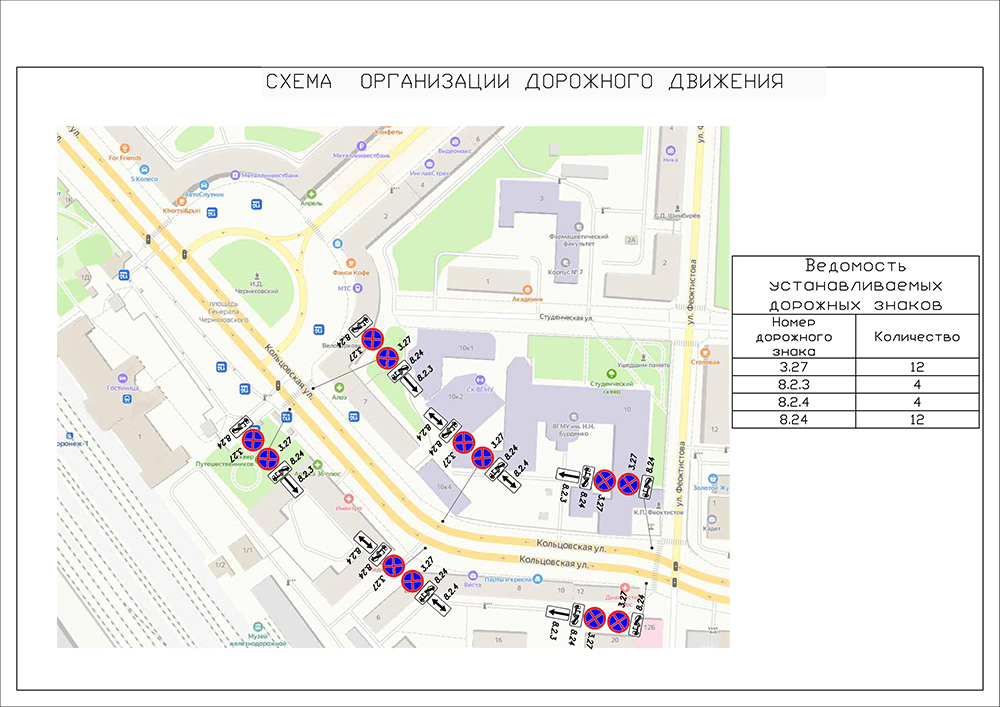Click the Апрель pharmacy green marker
The image size is (1000, 707).
(x=311, y=193)
